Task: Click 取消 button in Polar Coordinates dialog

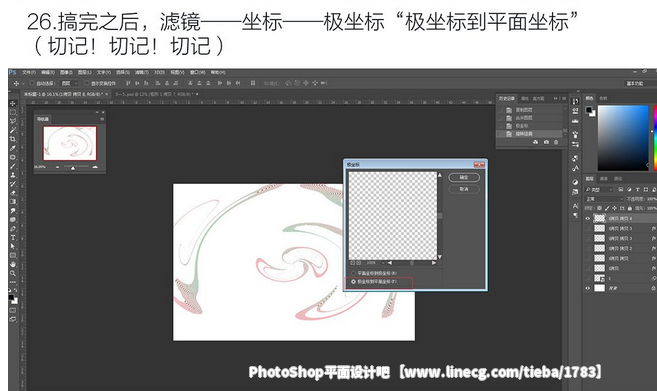Action: pyautogui.click(x=464, y=189)
